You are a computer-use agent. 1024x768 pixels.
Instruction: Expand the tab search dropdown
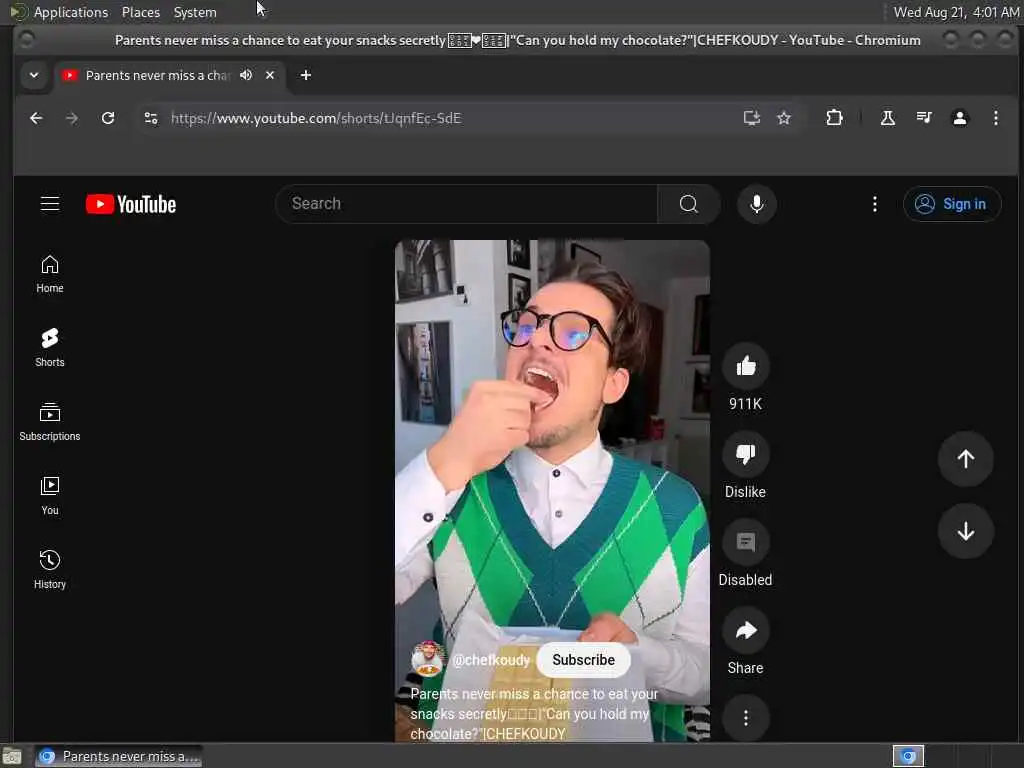(34, 75)
